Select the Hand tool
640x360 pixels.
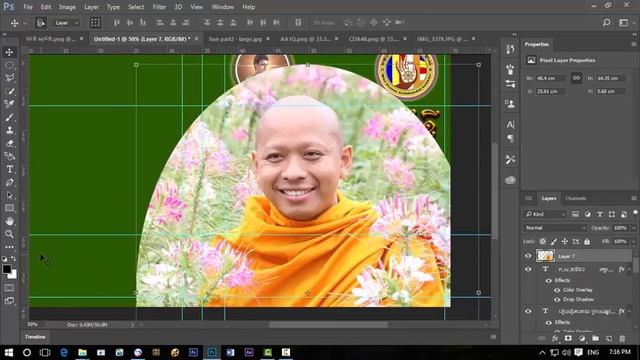coord(9,221)
